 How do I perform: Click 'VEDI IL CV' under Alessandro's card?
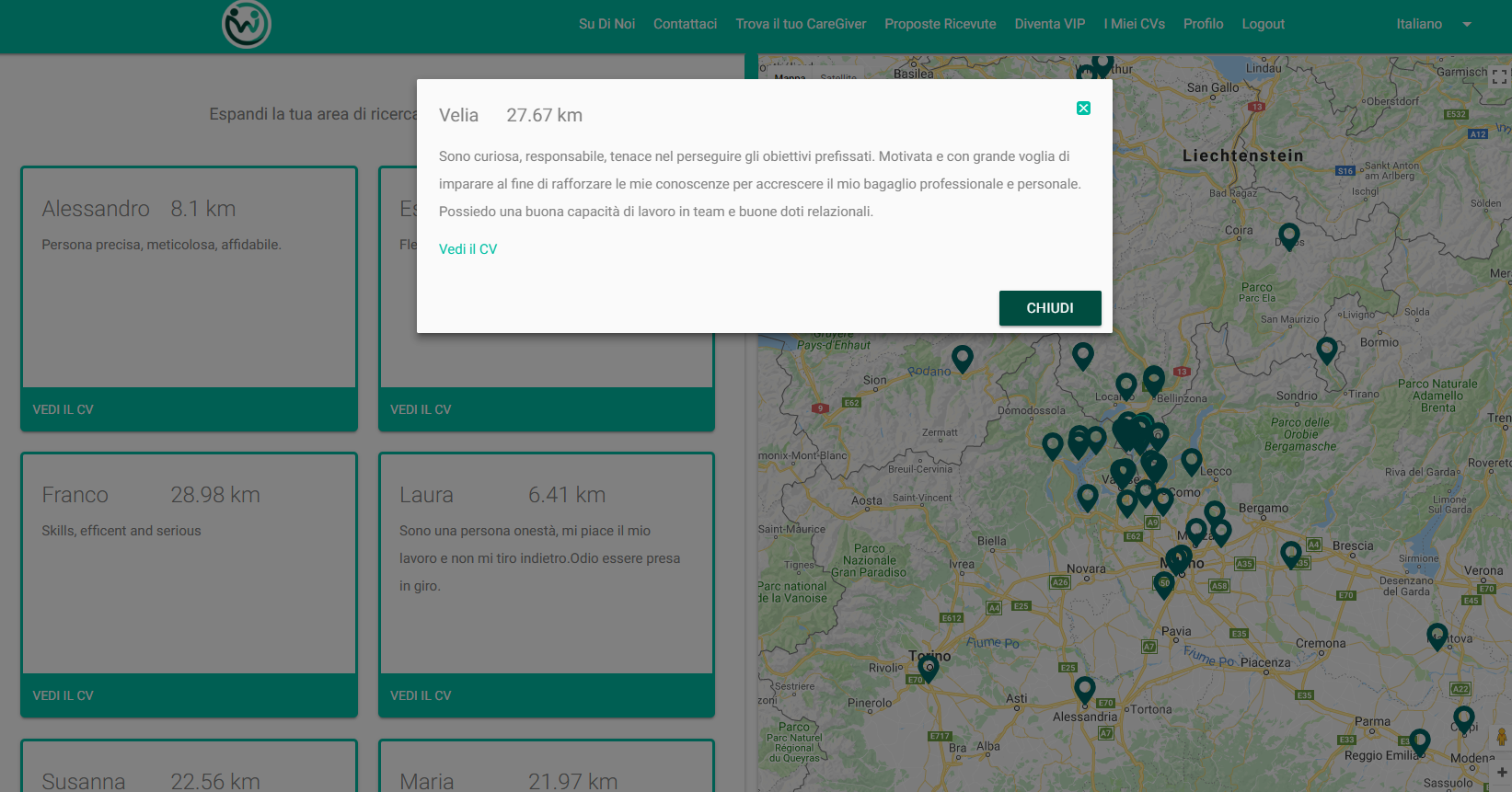[63, 409]
